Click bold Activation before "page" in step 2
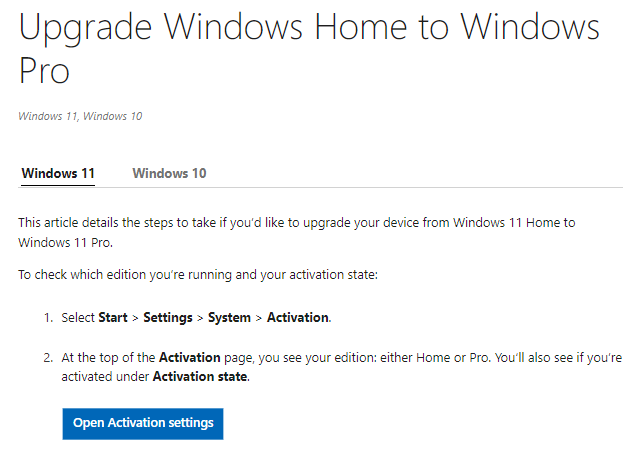Image resolution: width=644 pixels, height=451 pixels. (190, 359)
